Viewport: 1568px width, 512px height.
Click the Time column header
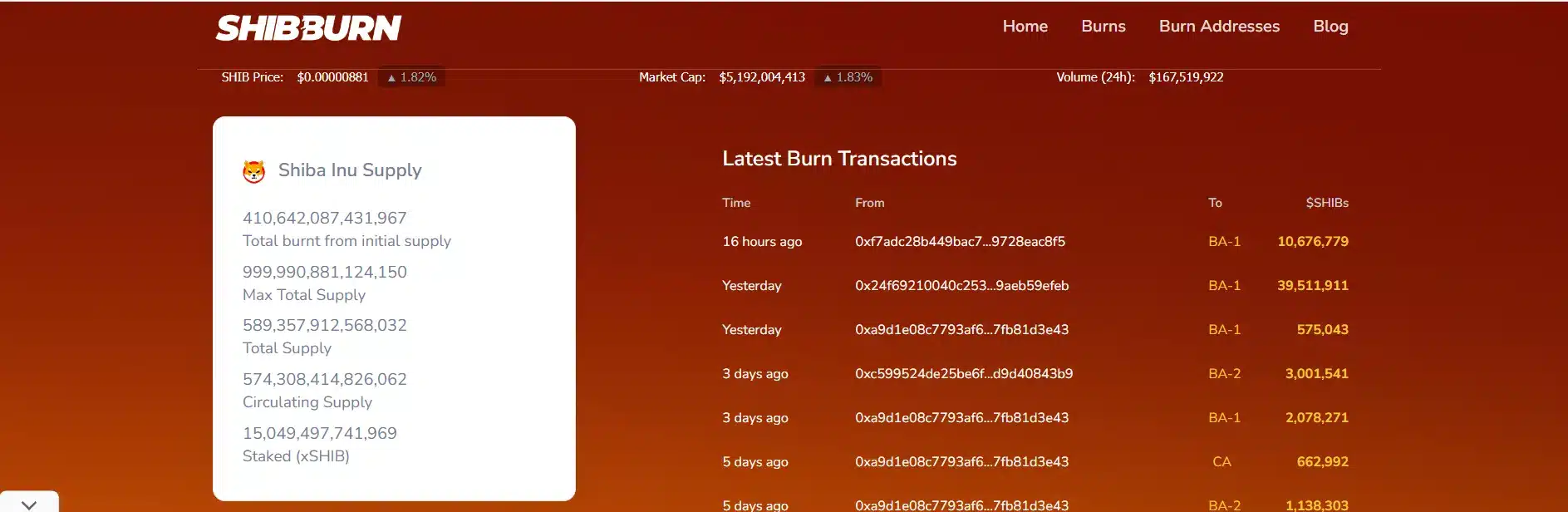736,203
